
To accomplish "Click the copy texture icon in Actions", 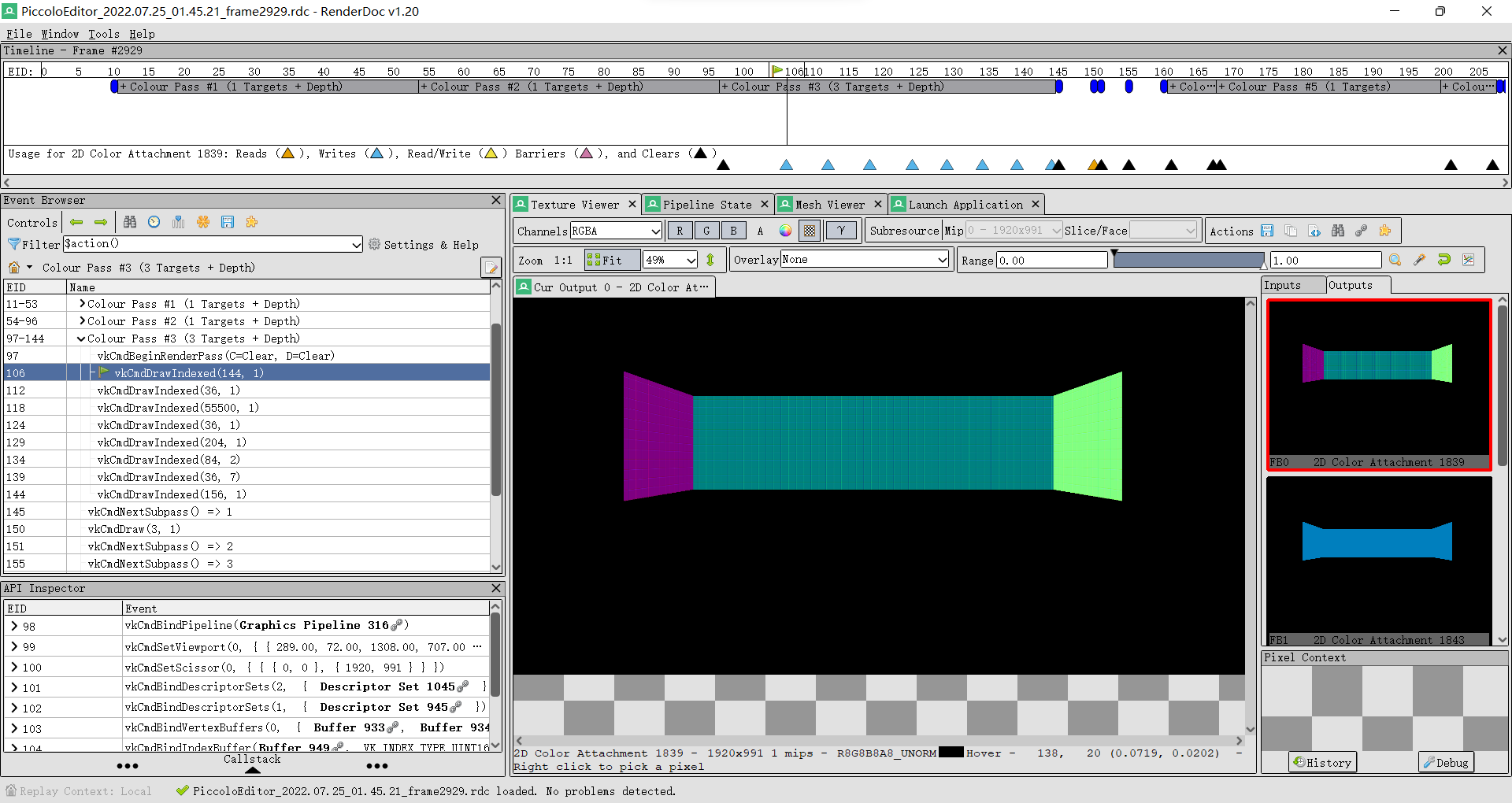I will click(1291, 231).
